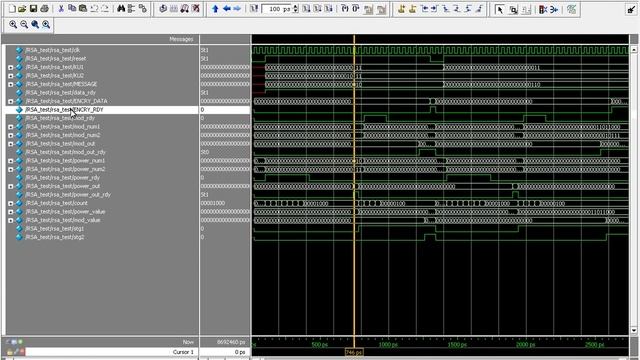The height and width of the screenshot is (360, 640).
Task: Click the 1000 ps mark on timeline
Action: [388, 345]
